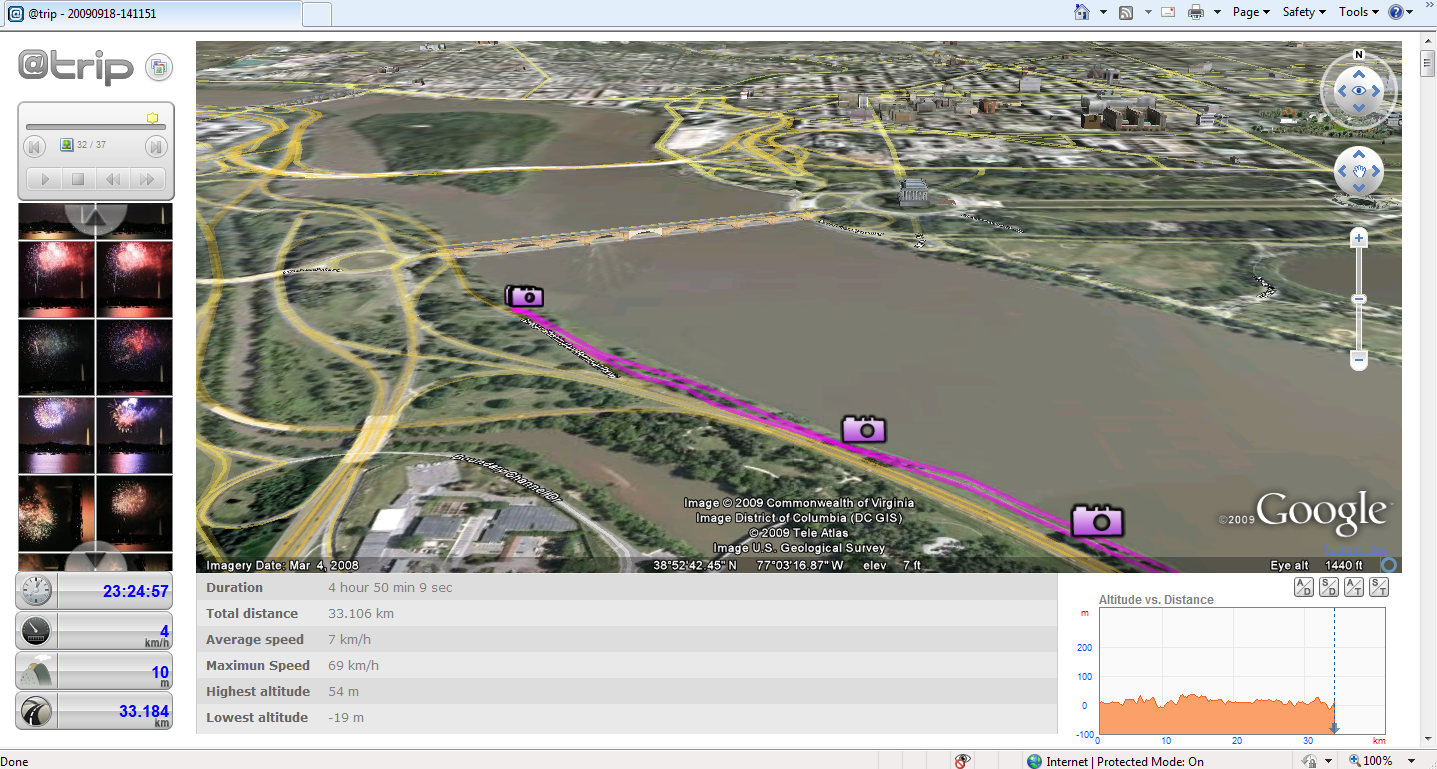Jump to the next photo in player
Image resolution: width=1437 pixels, height=769 pixels.
pos(156,147)
